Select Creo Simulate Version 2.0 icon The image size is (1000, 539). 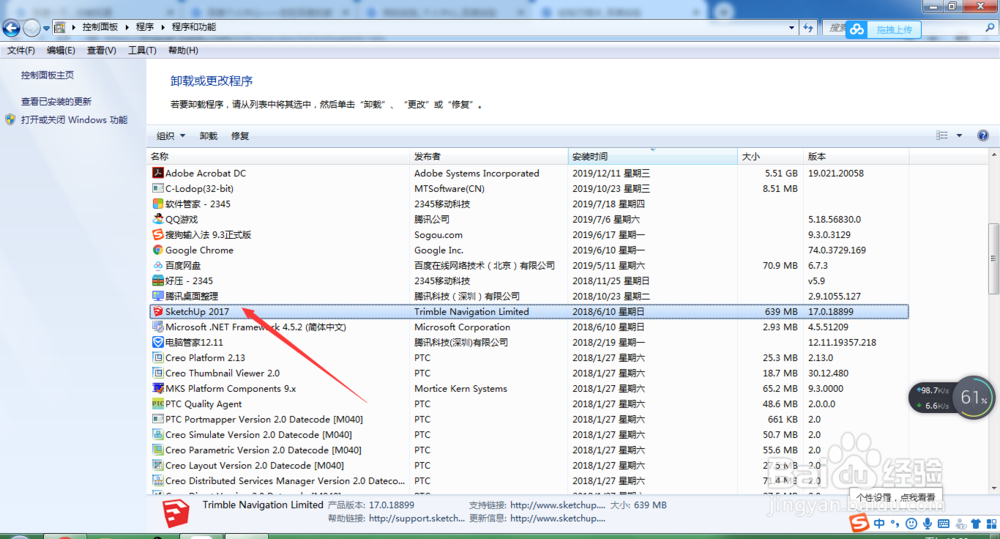pyautogui.click(x=158, y=434)
